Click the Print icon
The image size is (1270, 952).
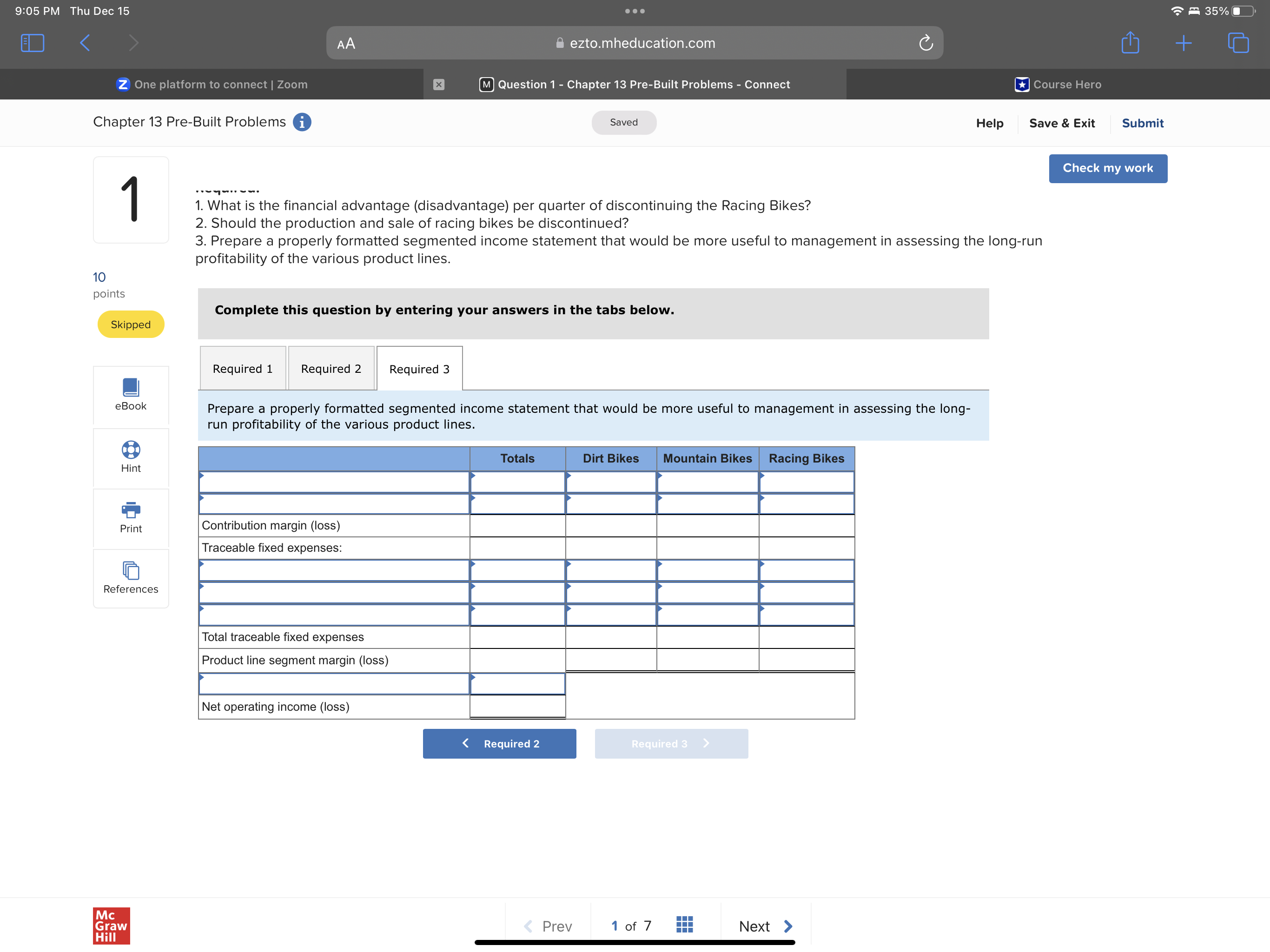[x=131, y=510]
